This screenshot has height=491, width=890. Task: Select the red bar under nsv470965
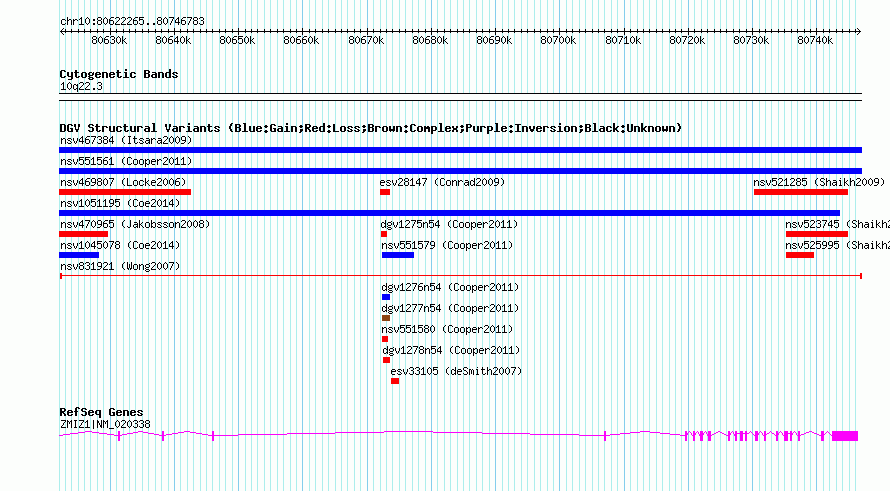83,234
